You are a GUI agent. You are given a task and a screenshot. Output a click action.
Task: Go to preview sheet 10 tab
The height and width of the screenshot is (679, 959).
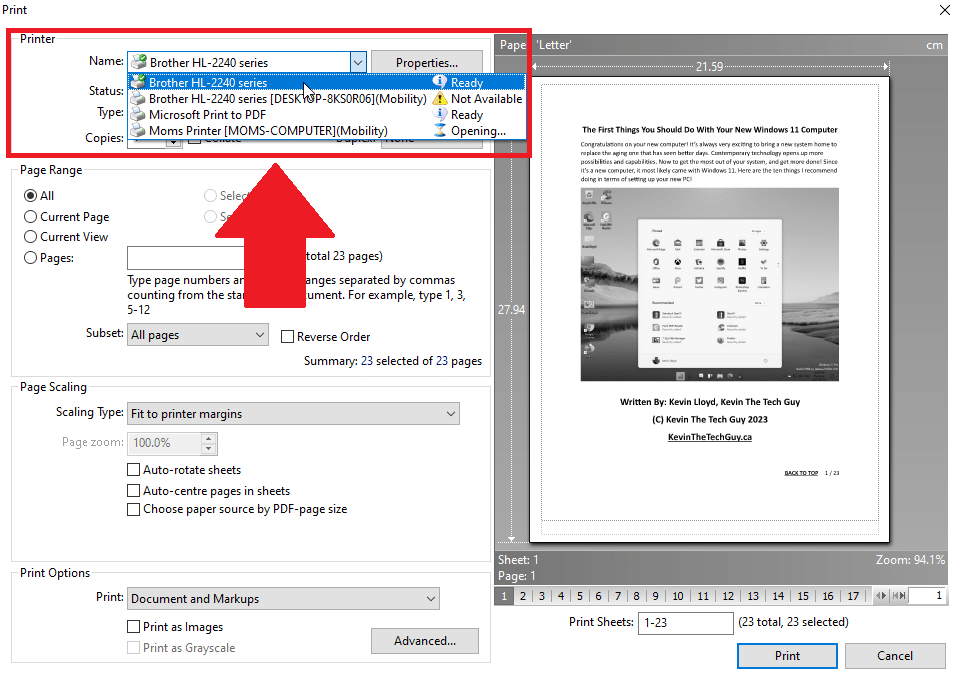pyautogui.click(x=678, y=596)
